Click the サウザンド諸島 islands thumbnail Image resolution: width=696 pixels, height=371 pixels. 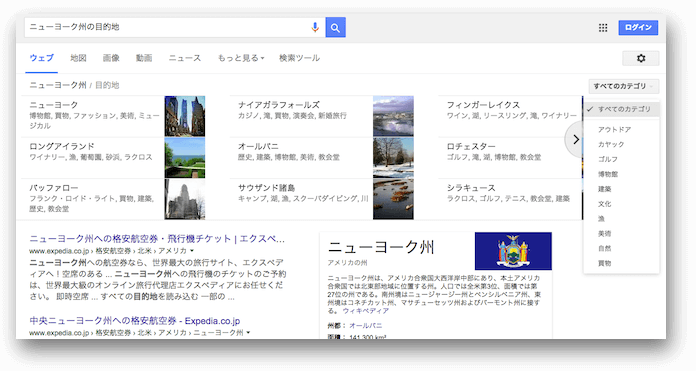tap(393, 199)
